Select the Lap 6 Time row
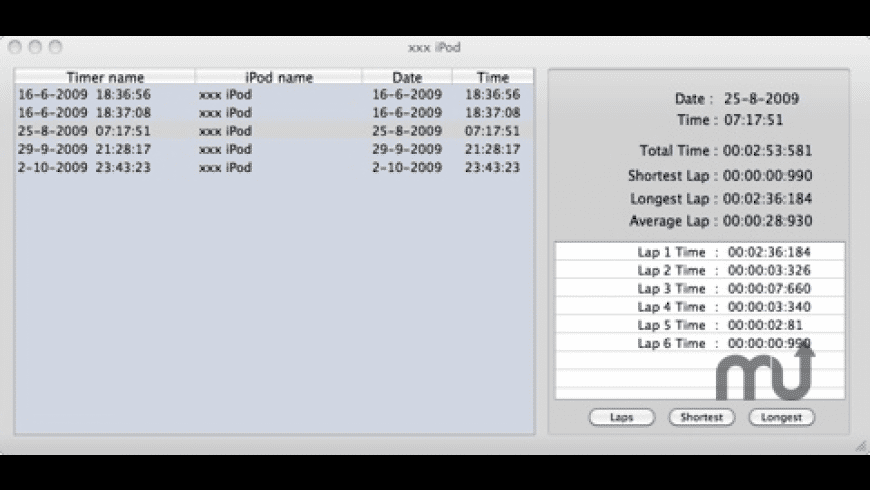Screen dimensions: 870x490 [700, 343]
